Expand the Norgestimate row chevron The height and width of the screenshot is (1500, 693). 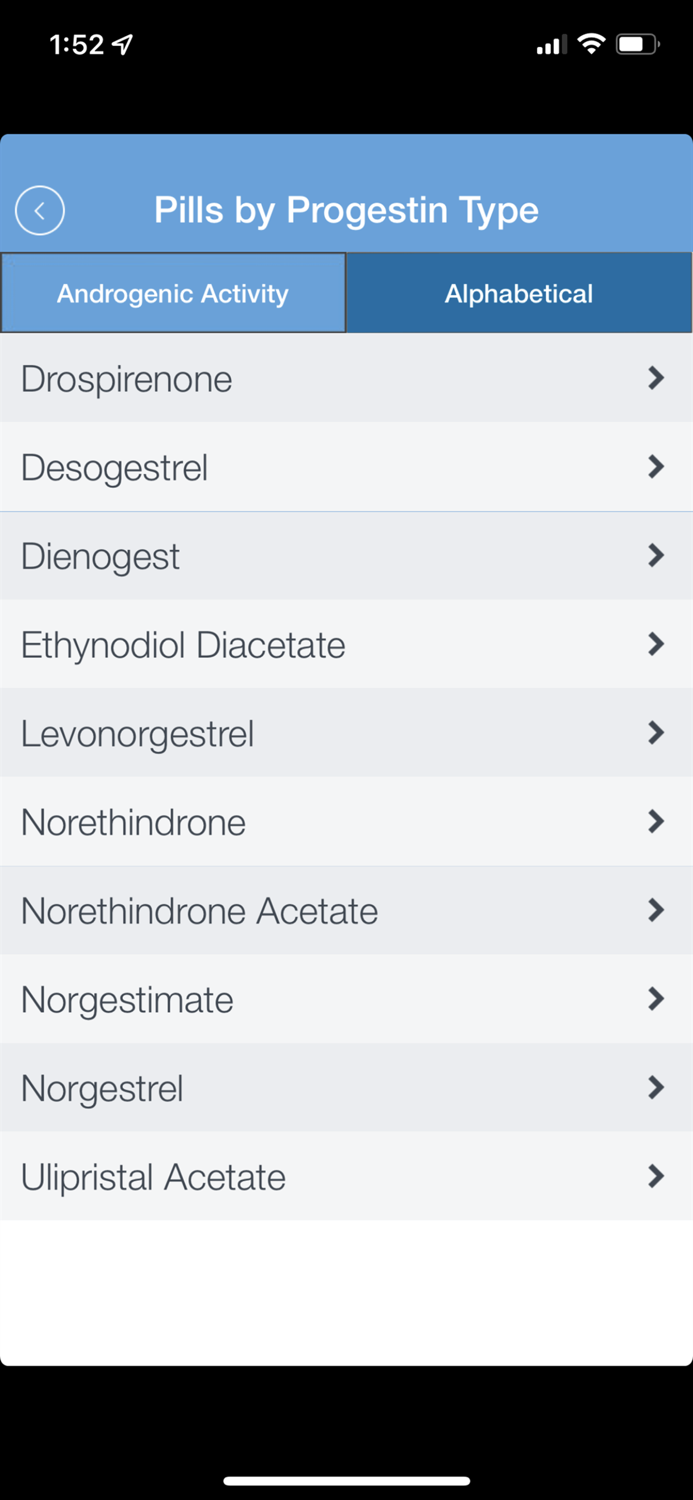pyautogui.click(x=656, y=999)
